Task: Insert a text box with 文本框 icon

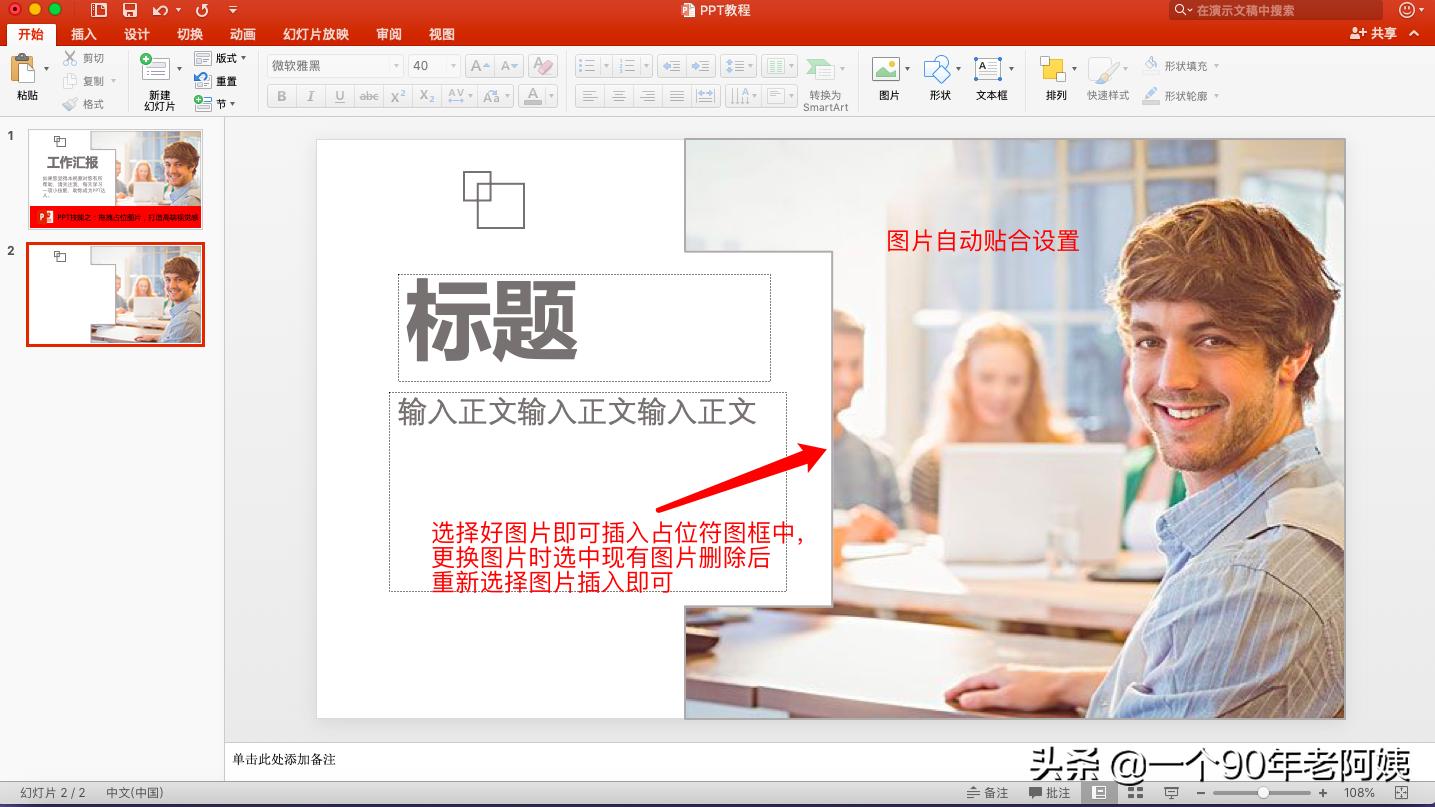Action: pyautogui.click(x=990, y=70)
